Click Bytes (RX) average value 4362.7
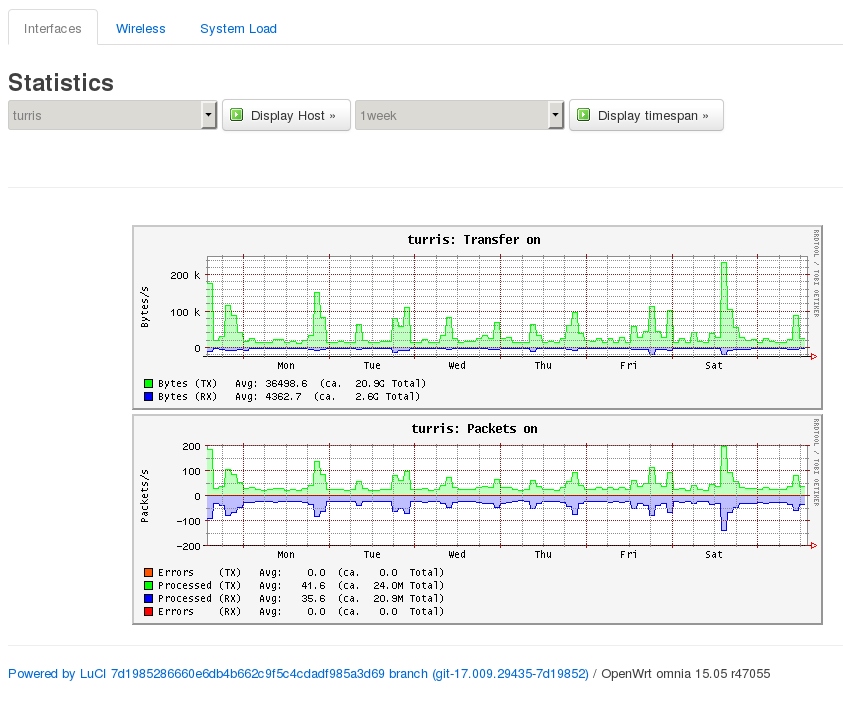 (x=283, y=396)
